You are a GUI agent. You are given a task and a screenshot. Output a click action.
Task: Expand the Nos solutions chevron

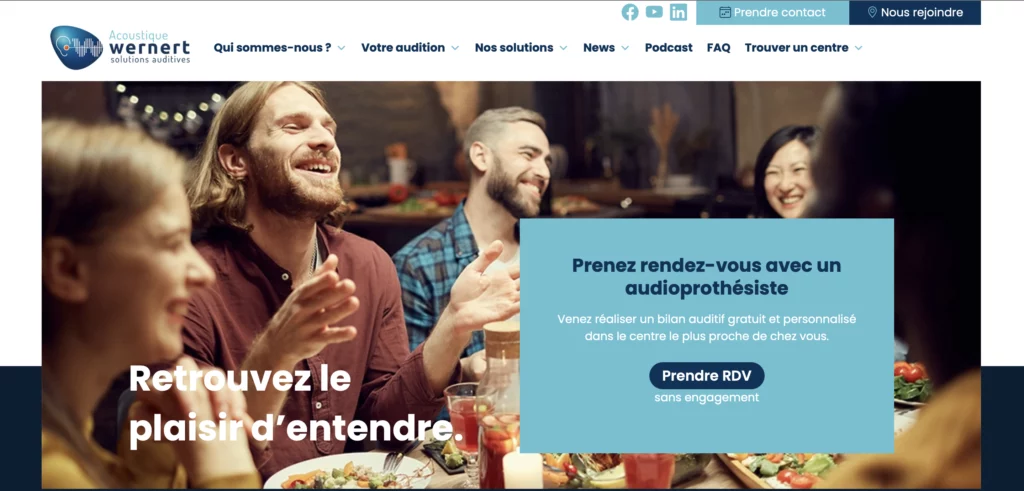click(563, 48)
